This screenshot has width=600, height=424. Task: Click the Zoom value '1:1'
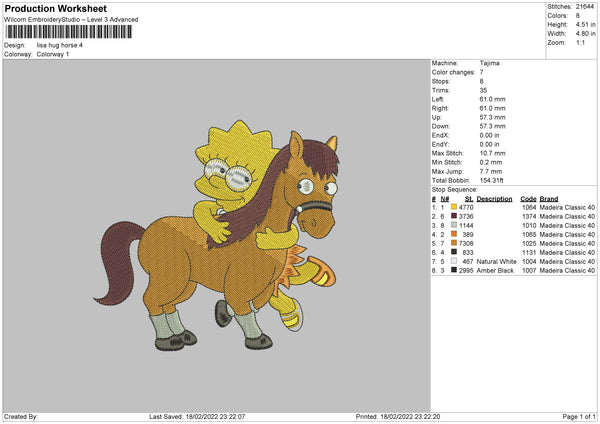tap(580, 43)
